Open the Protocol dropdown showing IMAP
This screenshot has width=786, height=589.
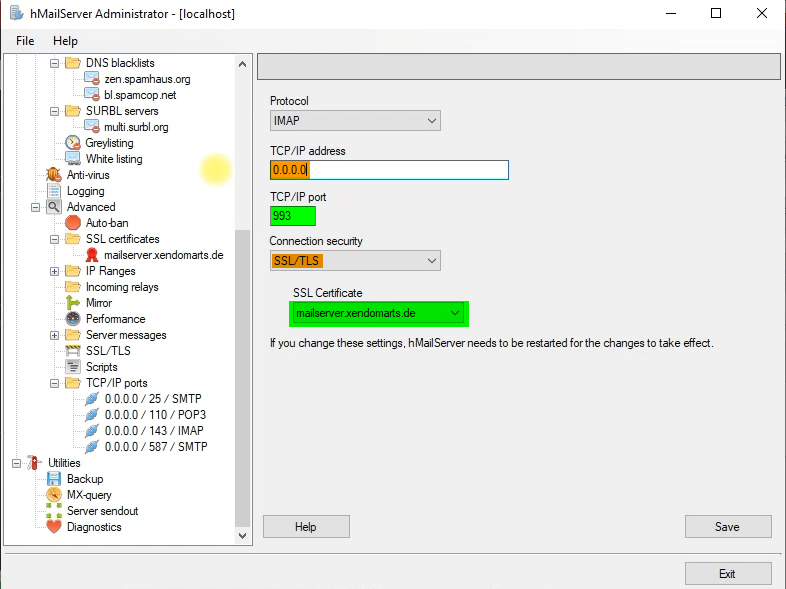click(355, 121)
